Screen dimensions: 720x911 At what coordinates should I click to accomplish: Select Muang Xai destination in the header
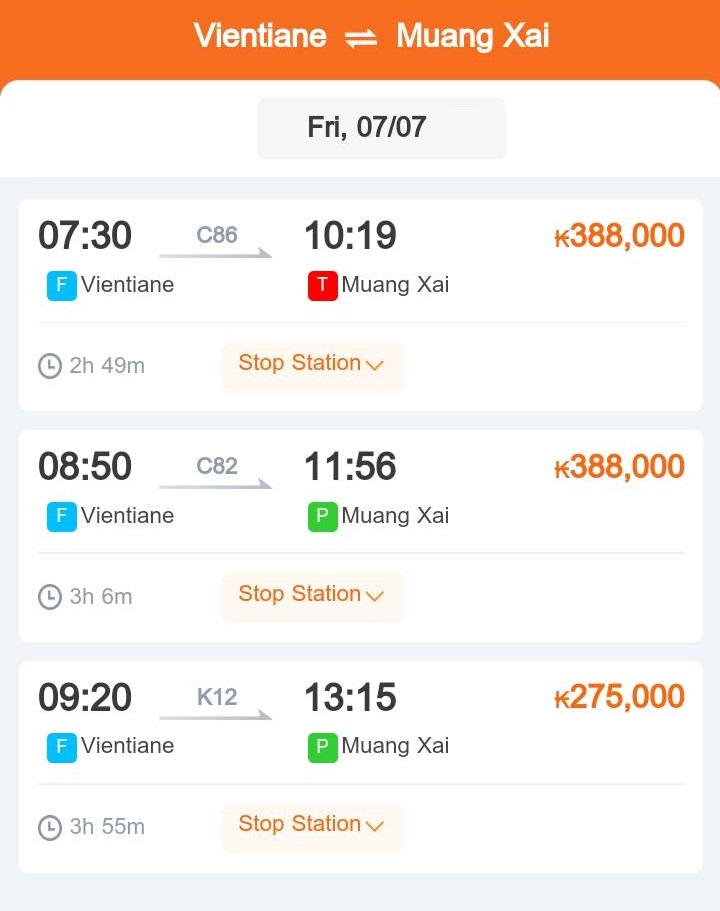(472, 36)
